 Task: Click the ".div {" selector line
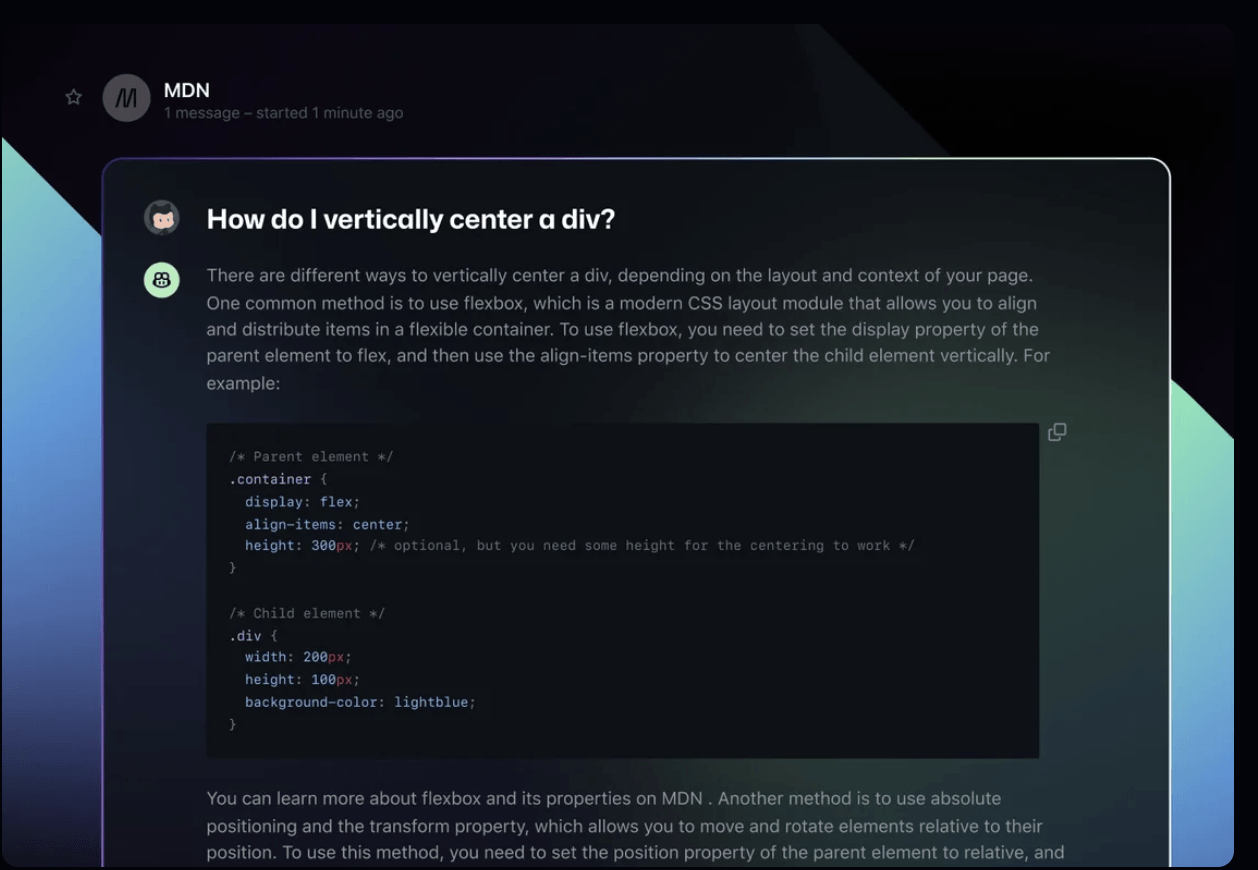click(x=253, y=635)
